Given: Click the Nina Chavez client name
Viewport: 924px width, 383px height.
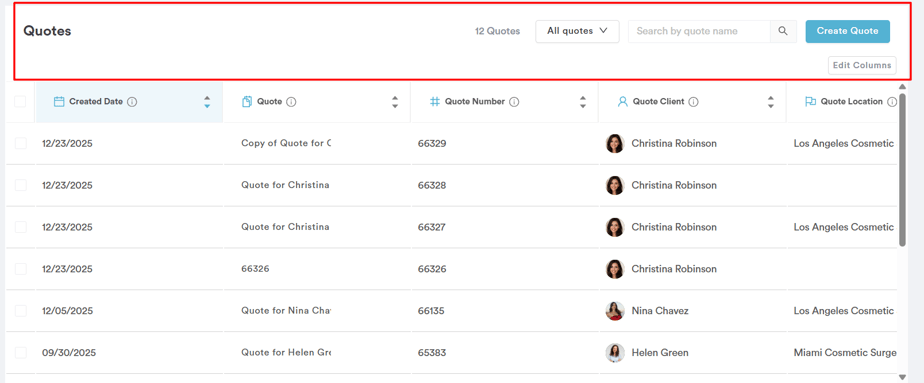Looking at the screenshot, I should point(660,311).
